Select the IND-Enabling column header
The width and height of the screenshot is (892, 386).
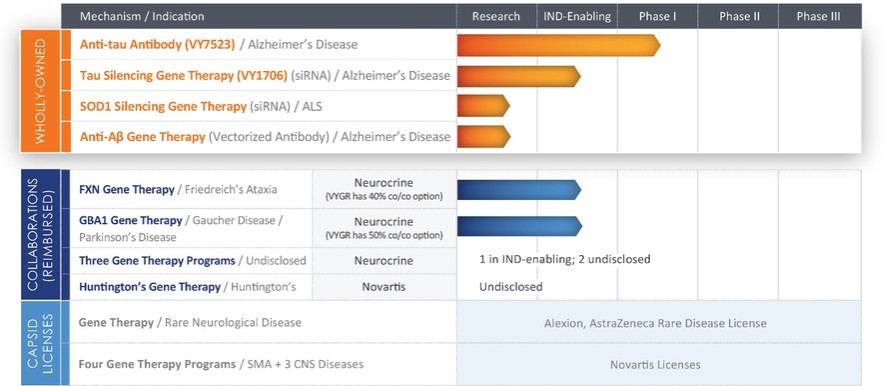pyautogui.click(x=577, y=16)
